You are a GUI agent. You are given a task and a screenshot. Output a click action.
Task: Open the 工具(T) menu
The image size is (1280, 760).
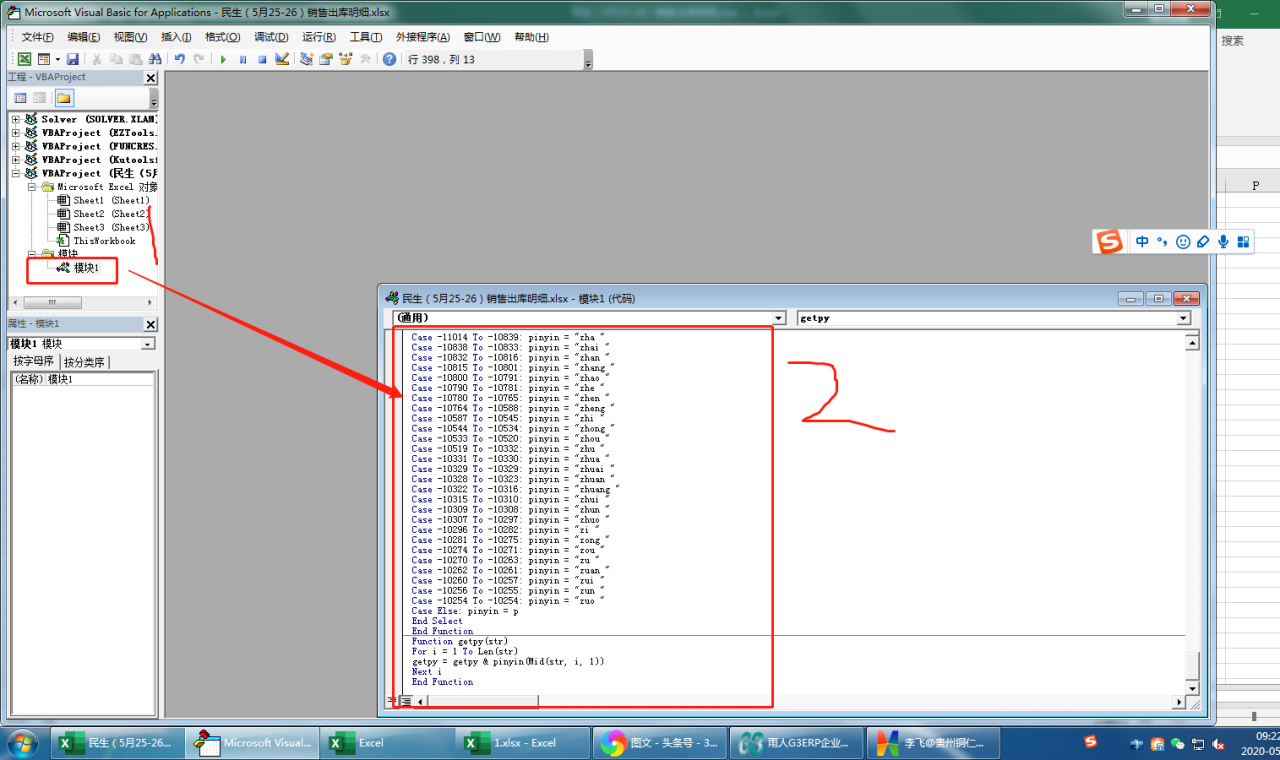pyautogui.click(x=365, y=37)
